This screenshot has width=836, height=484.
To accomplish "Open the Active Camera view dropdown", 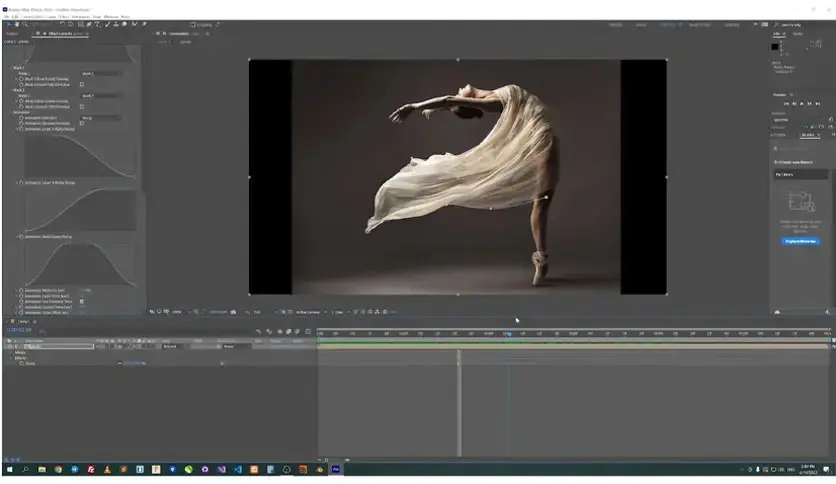I will (311, 312).
